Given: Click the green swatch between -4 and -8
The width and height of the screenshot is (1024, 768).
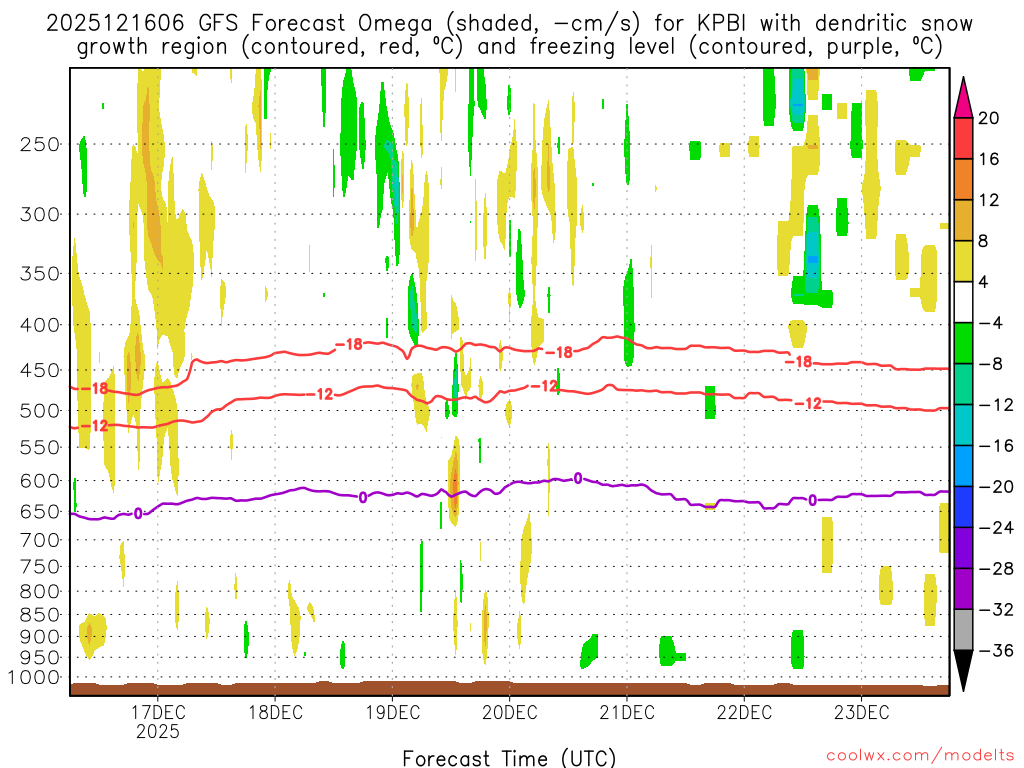Looking at the screenshot, I should click(963, 344).
